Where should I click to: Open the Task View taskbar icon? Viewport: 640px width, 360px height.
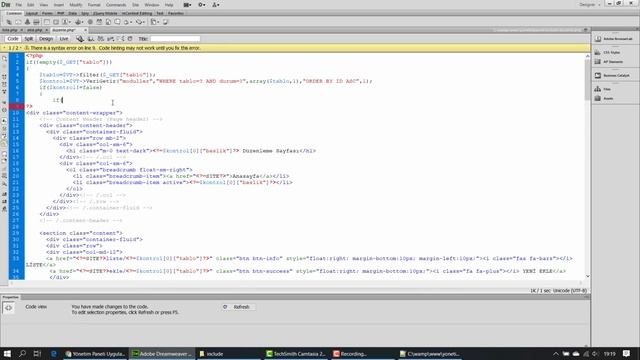click(x=37, y=354)
